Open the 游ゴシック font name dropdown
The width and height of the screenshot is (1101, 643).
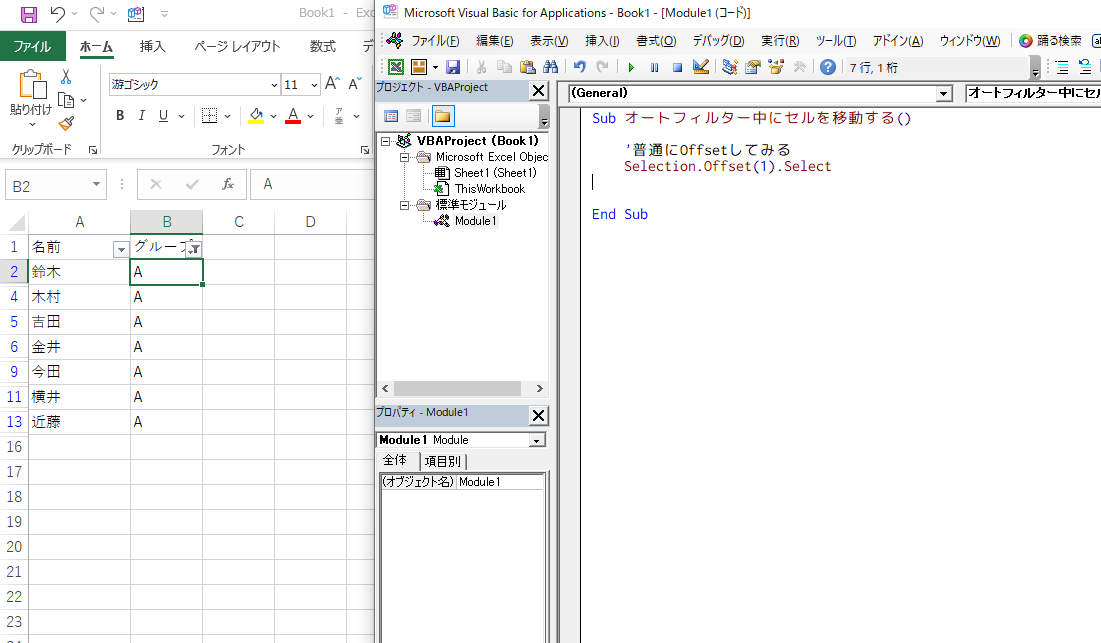[274, 85]
